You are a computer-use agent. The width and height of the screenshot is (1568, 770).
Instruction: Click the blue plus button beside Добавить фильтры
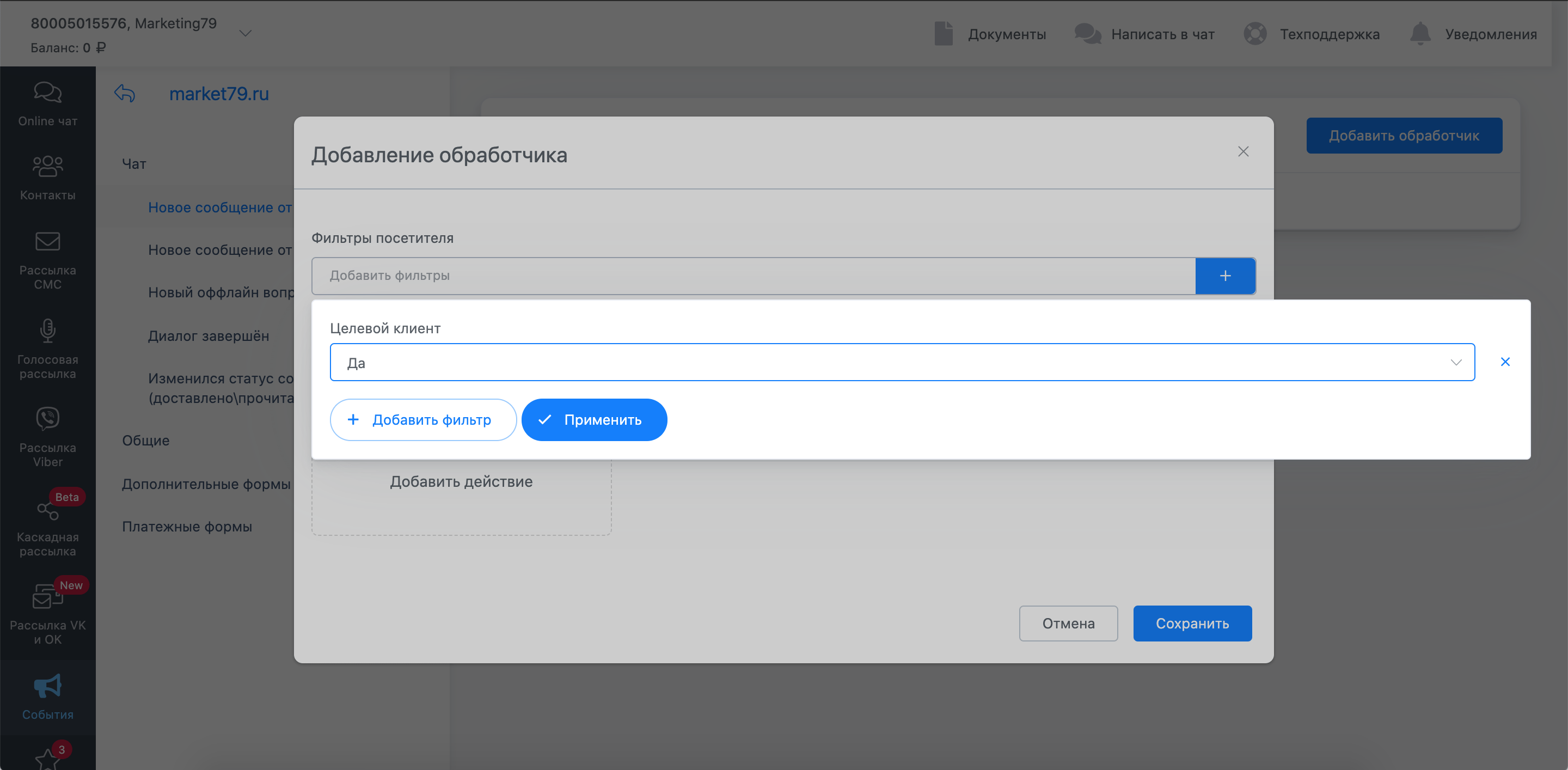[1224, 276]
